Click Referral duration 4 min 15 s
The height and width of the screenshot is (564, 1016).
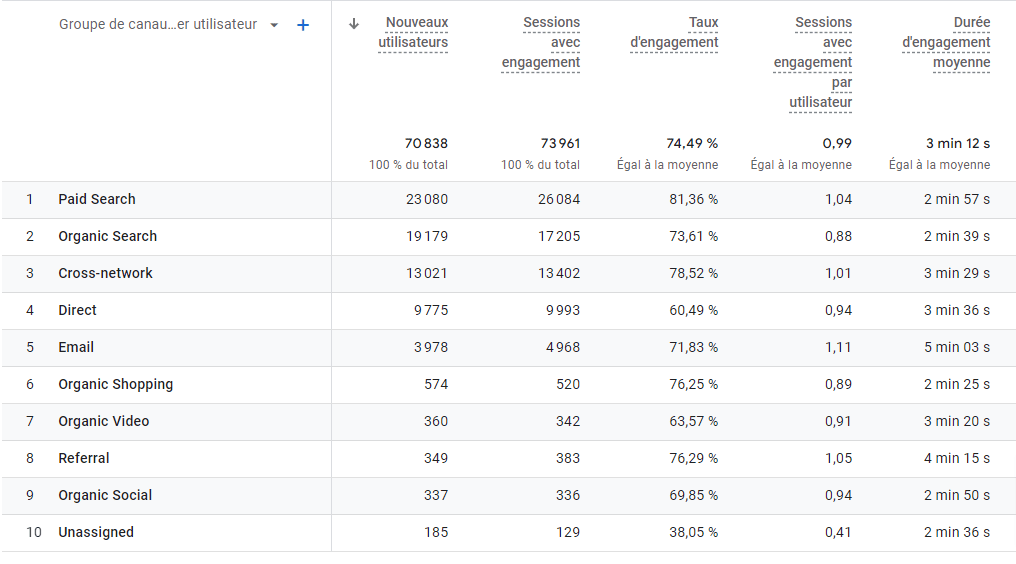[x=957, y=458]
